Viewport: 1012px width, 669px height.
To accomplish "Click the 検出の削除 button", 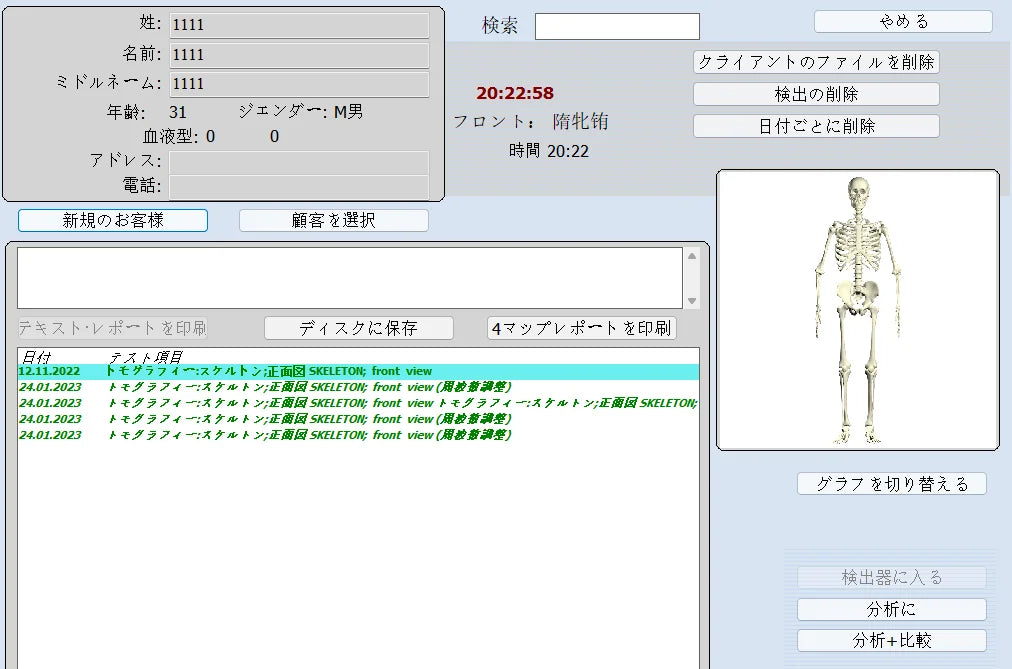I will tap(816, 94).
